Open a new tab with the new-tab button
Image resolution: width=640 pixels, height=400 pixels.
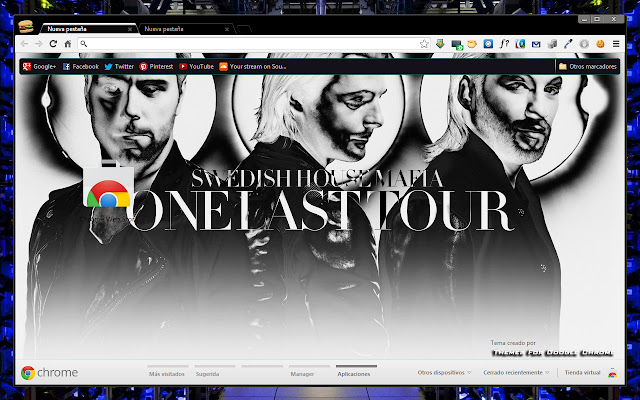tap(244, 29)
